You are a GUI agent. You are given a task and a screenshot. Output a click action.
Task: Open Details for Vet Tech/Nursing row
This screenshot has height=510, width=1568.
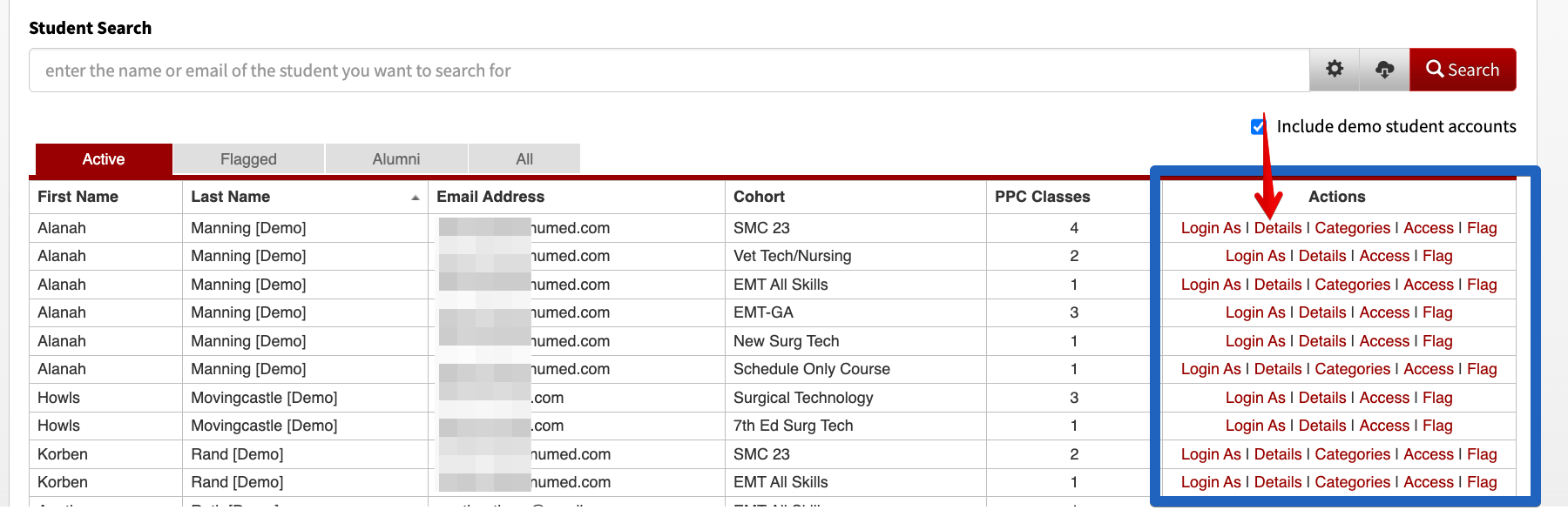tap(1322, 256)
